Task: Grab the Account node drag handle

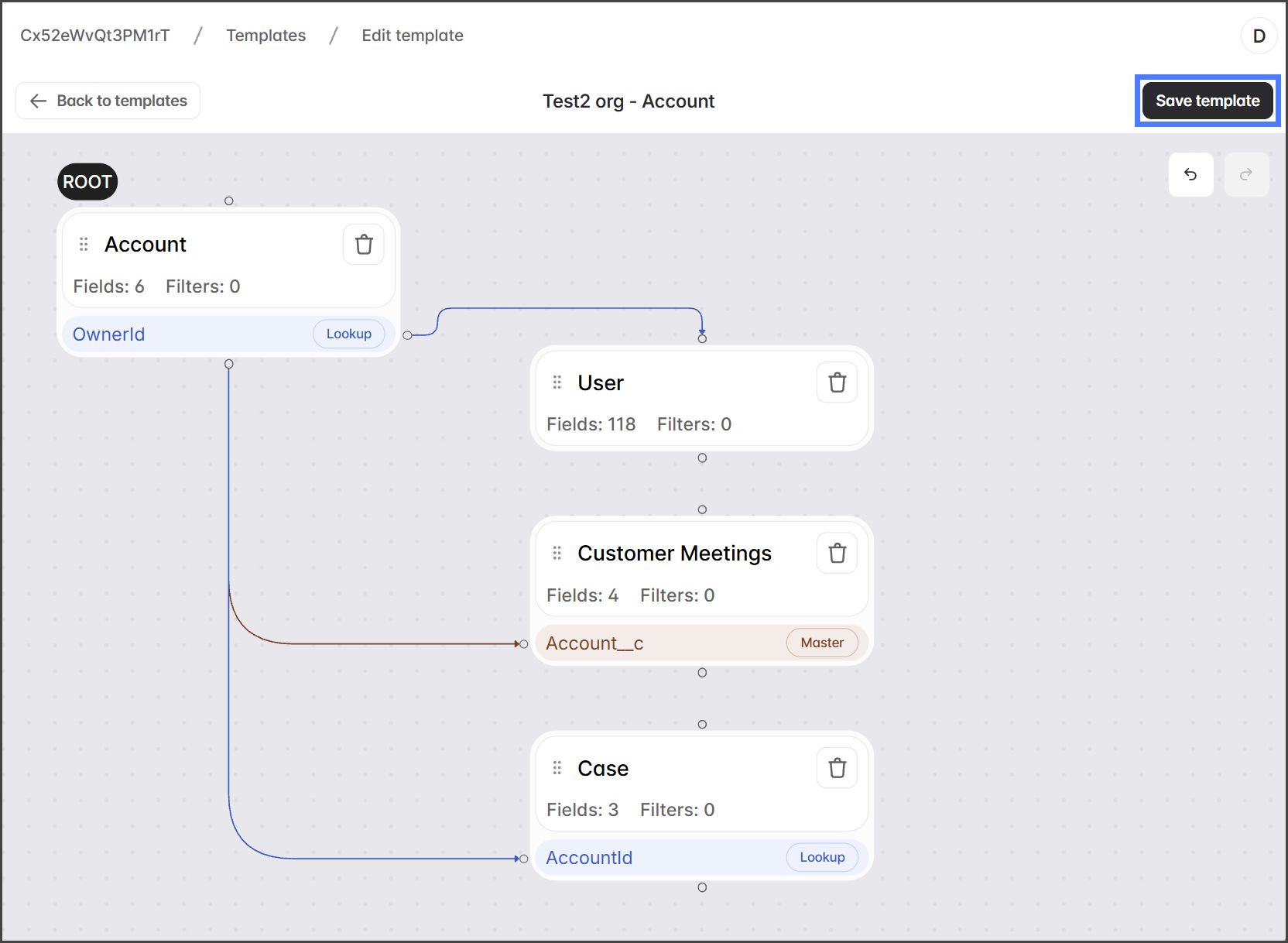Action: (84, 245)
